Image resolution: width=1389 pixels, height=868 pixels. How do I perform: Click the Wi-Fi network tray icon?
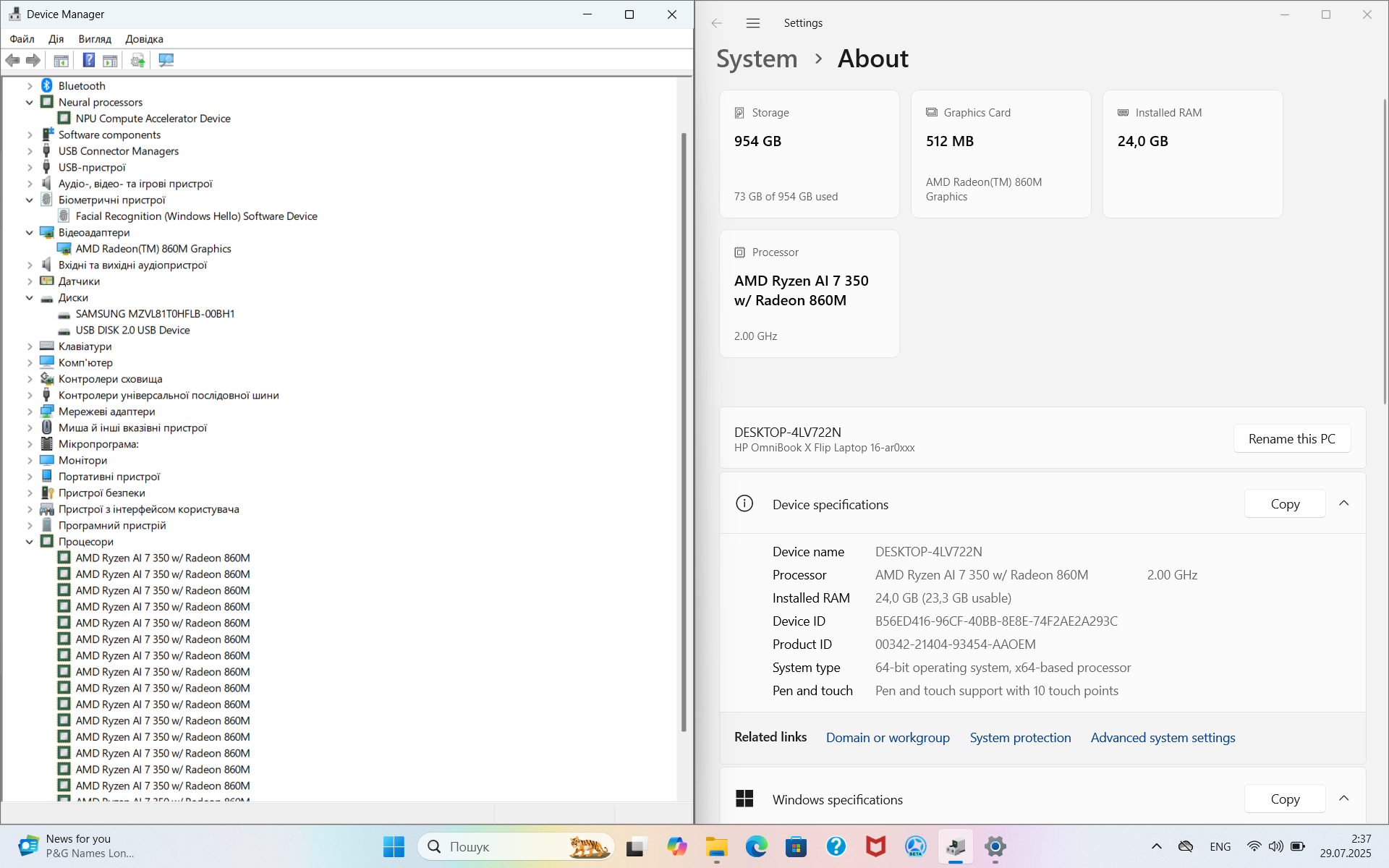1254,846
